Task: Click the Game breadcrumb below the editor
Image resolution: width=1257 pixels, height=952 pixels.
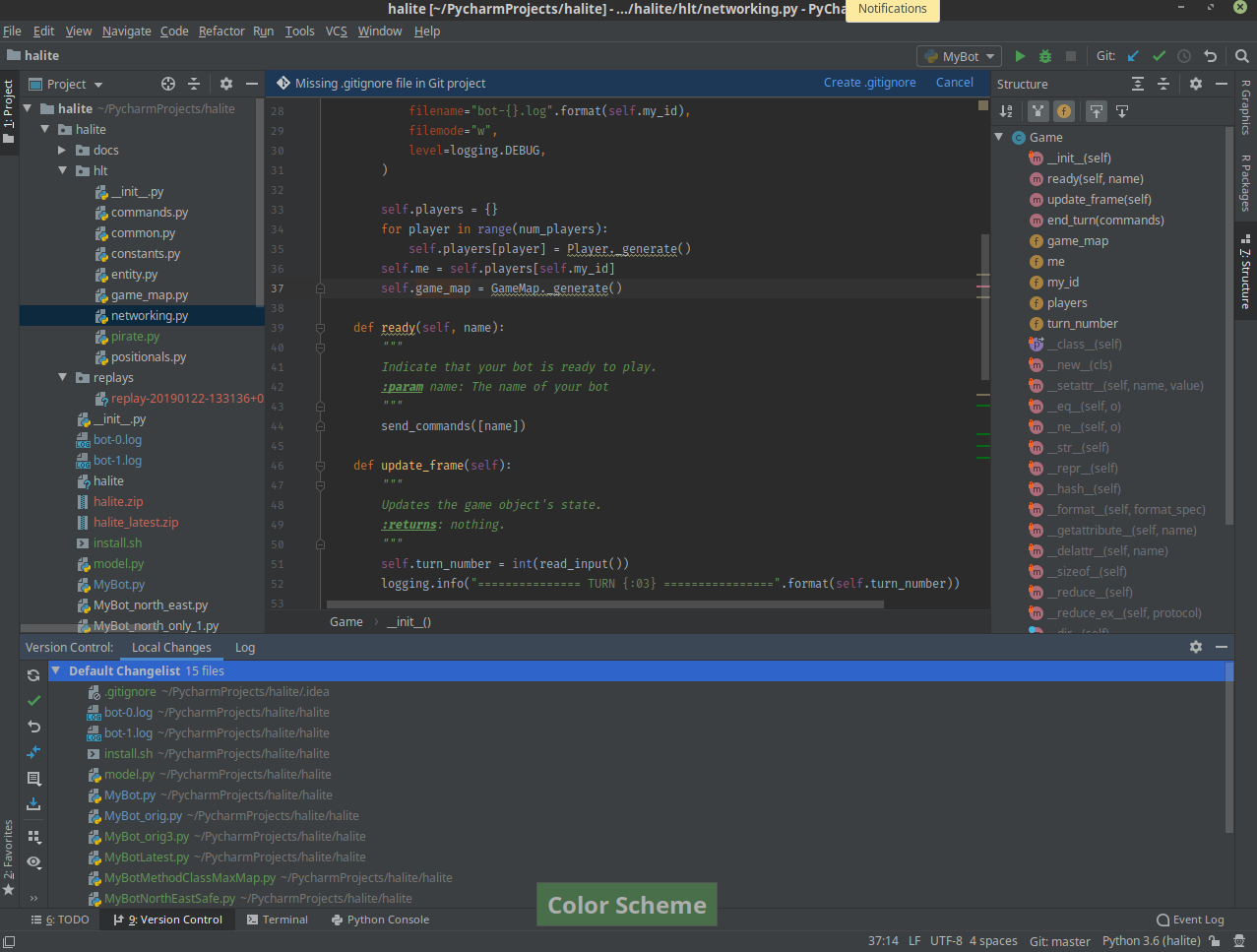Action: [x=346, y=621]
